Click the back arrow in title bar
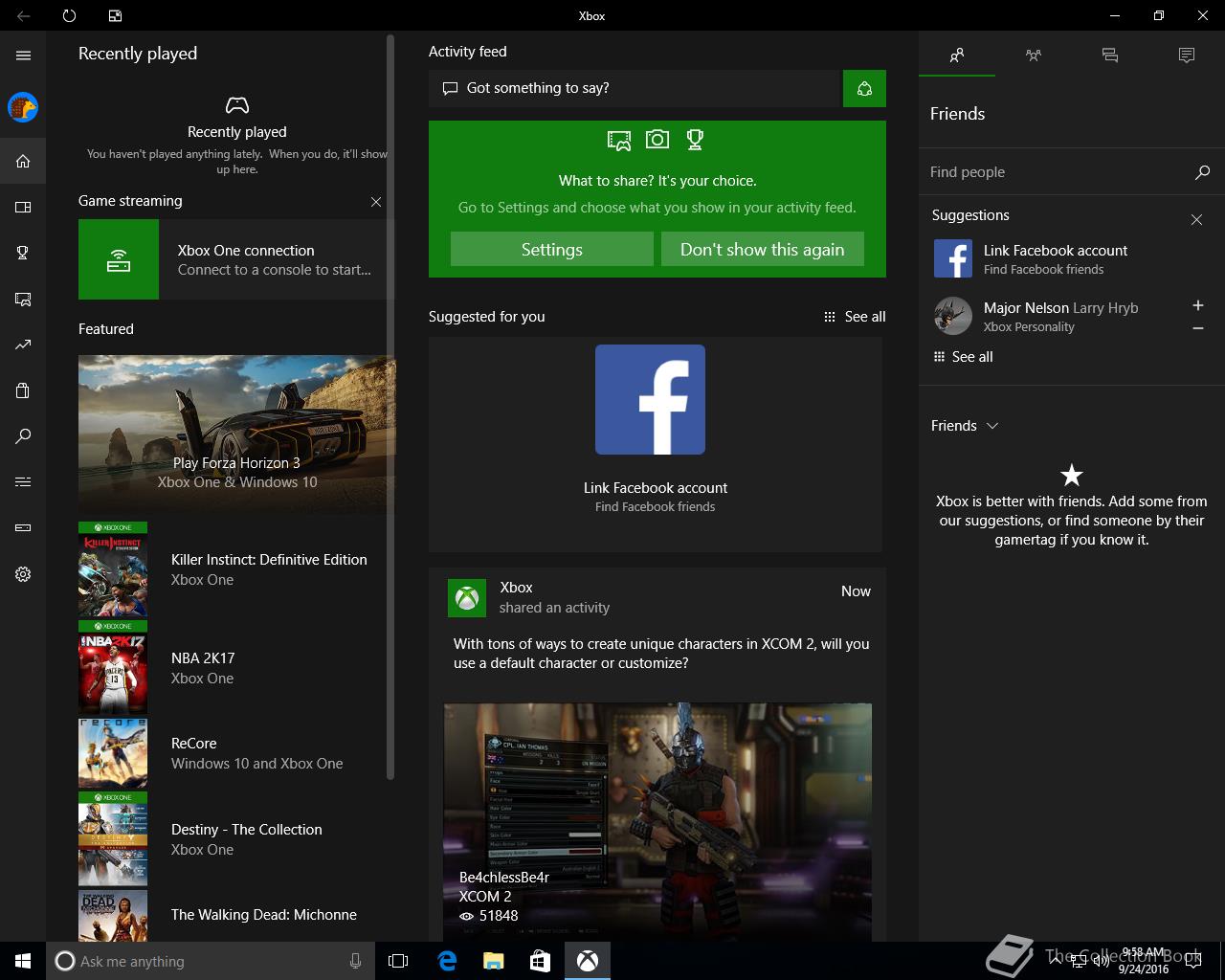The height and width of the screenshot is (980, 1225). 23,15
